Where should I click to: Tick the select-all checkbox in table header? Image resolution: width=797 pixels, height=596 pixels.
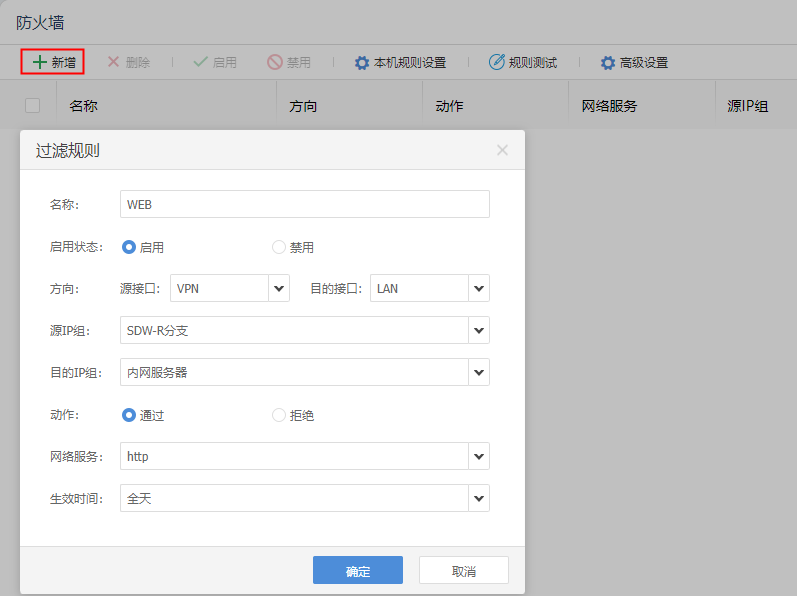pyautogui.click(x=33, y=105)
